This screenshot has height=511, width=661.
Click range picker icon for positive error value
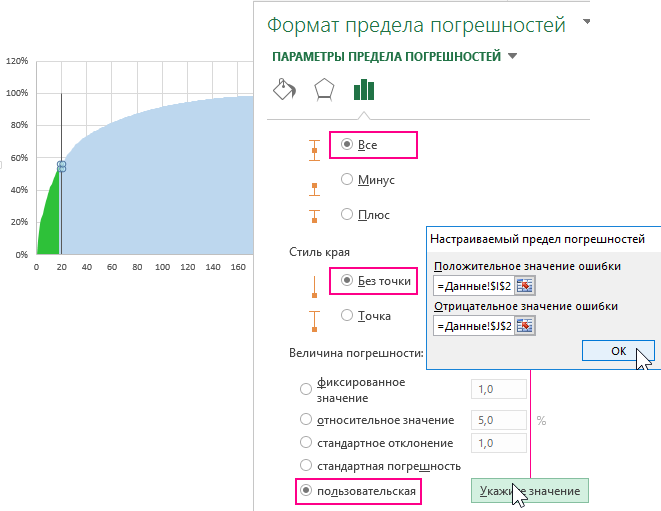coord(525,286)
